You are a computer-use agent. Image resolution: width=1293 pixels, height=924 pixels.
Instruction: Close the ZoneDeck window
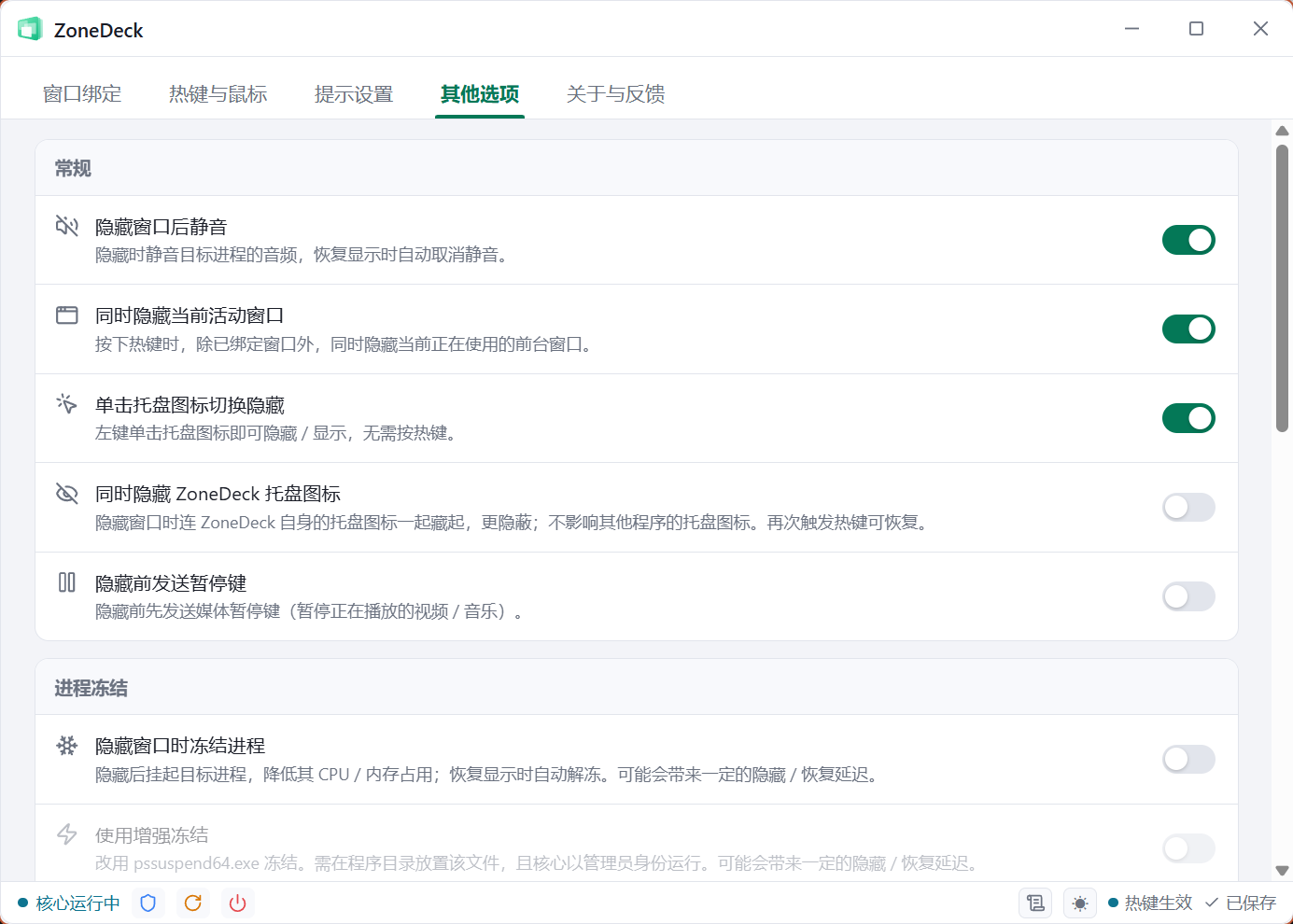[x=1260, y=29]
